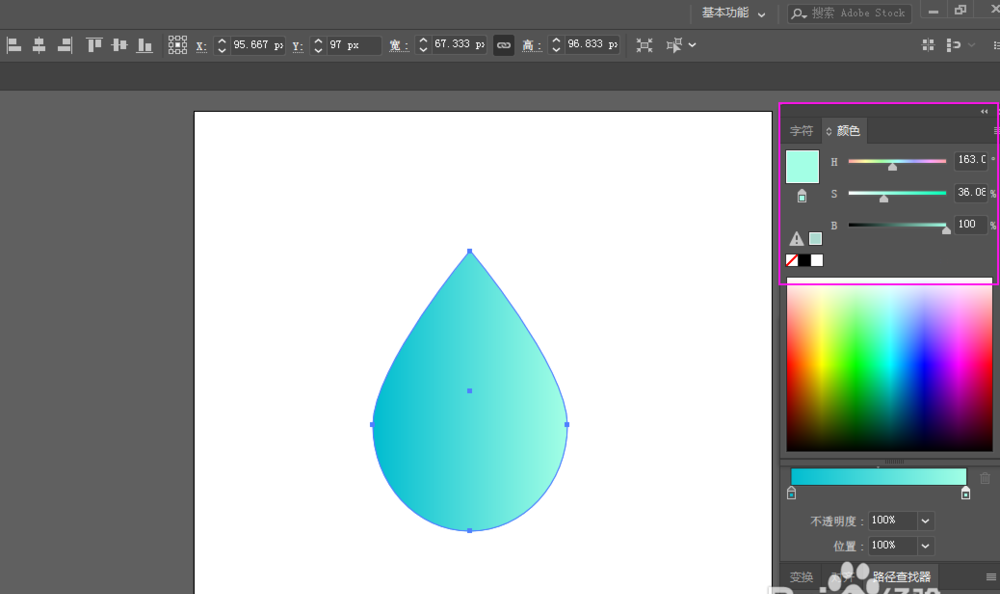Select the None (red slash) color swatch
Image resolution: width=1000 pixels, height=594 pixels.
click(x=791, y=260)
